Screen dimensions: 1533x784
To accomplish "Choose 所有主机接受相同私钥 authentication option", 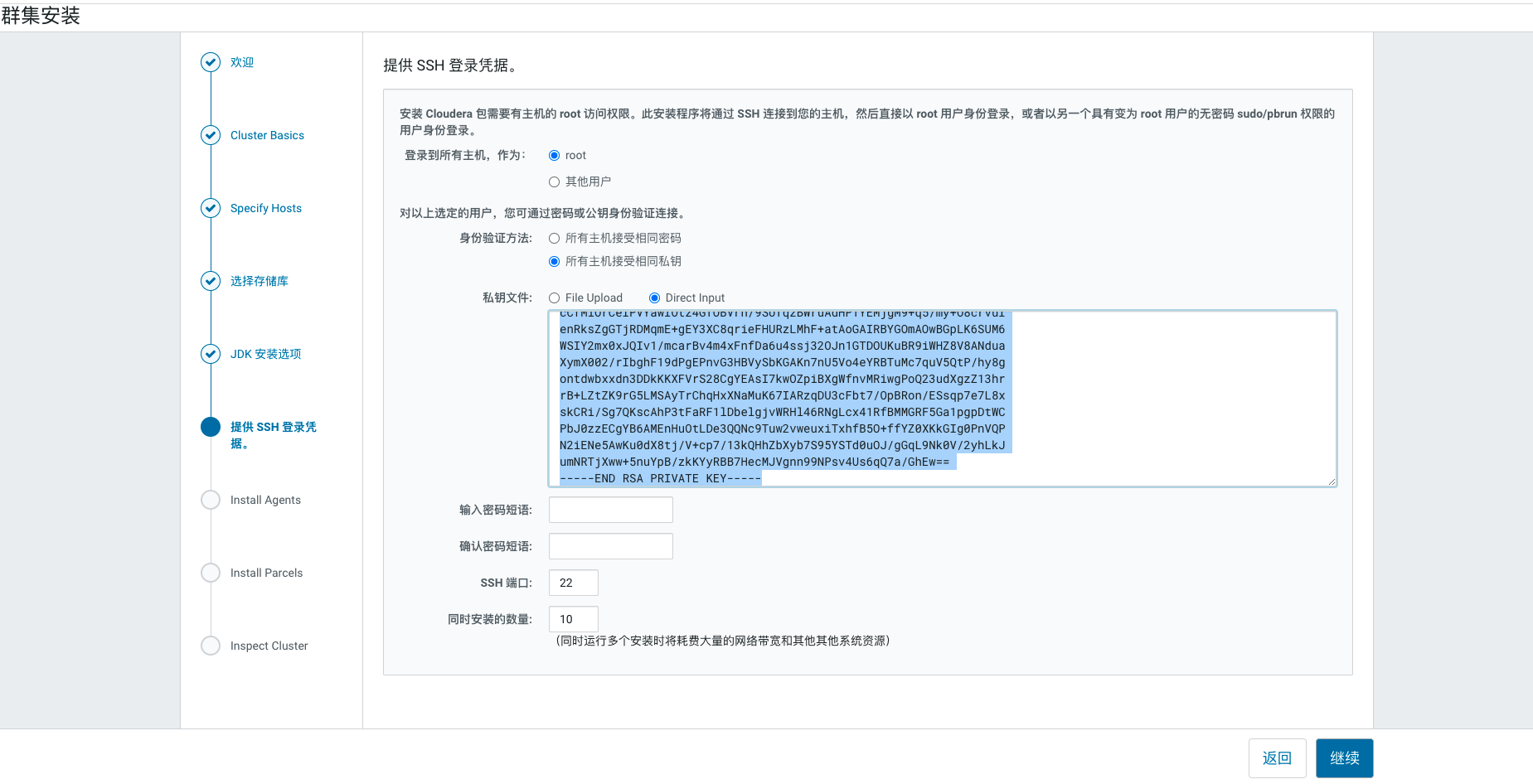I will [554, 262].
